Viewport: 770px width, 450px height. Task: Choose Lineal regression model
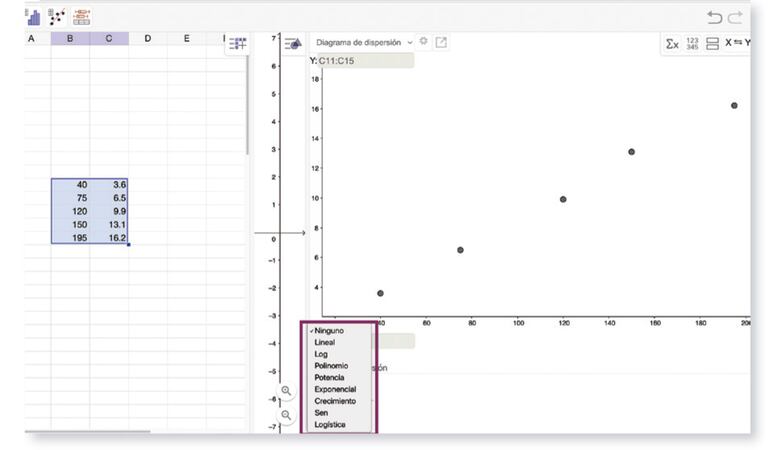point(338,342)
